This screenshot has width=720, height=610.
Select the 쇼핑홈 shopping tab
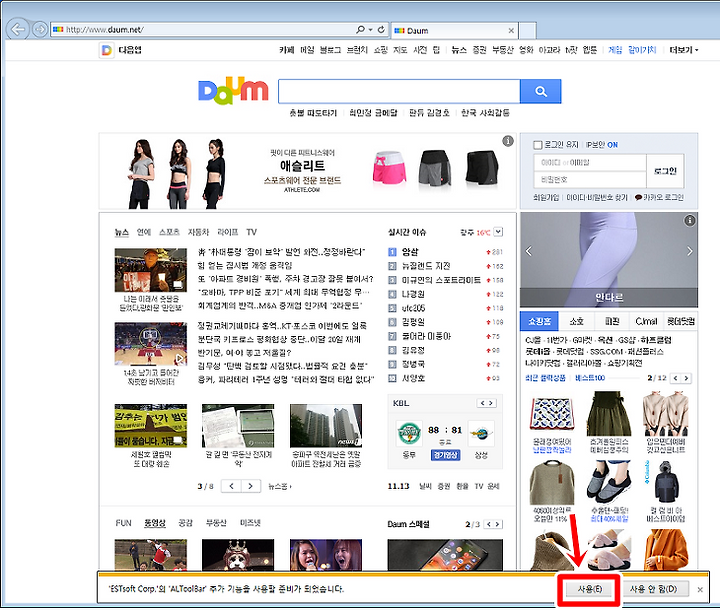tap(539, 321)
